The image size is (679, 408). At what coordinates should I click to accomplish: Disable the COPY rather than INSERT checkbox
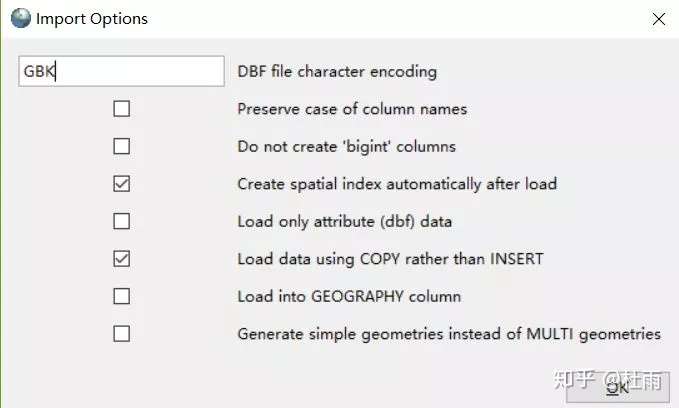click(122, 259)
